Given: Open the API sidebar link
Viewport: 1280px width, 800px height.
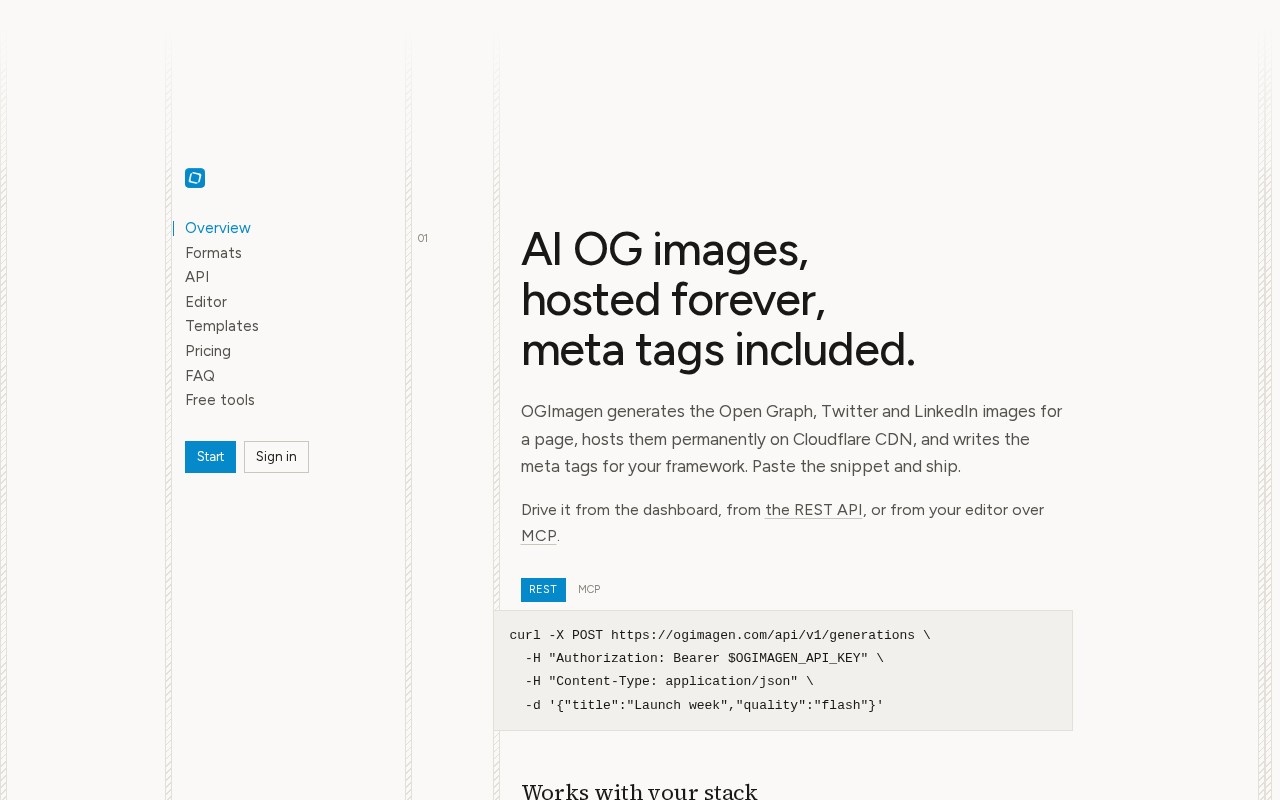Looking at the screenshot, I should [x=197, y=277].
